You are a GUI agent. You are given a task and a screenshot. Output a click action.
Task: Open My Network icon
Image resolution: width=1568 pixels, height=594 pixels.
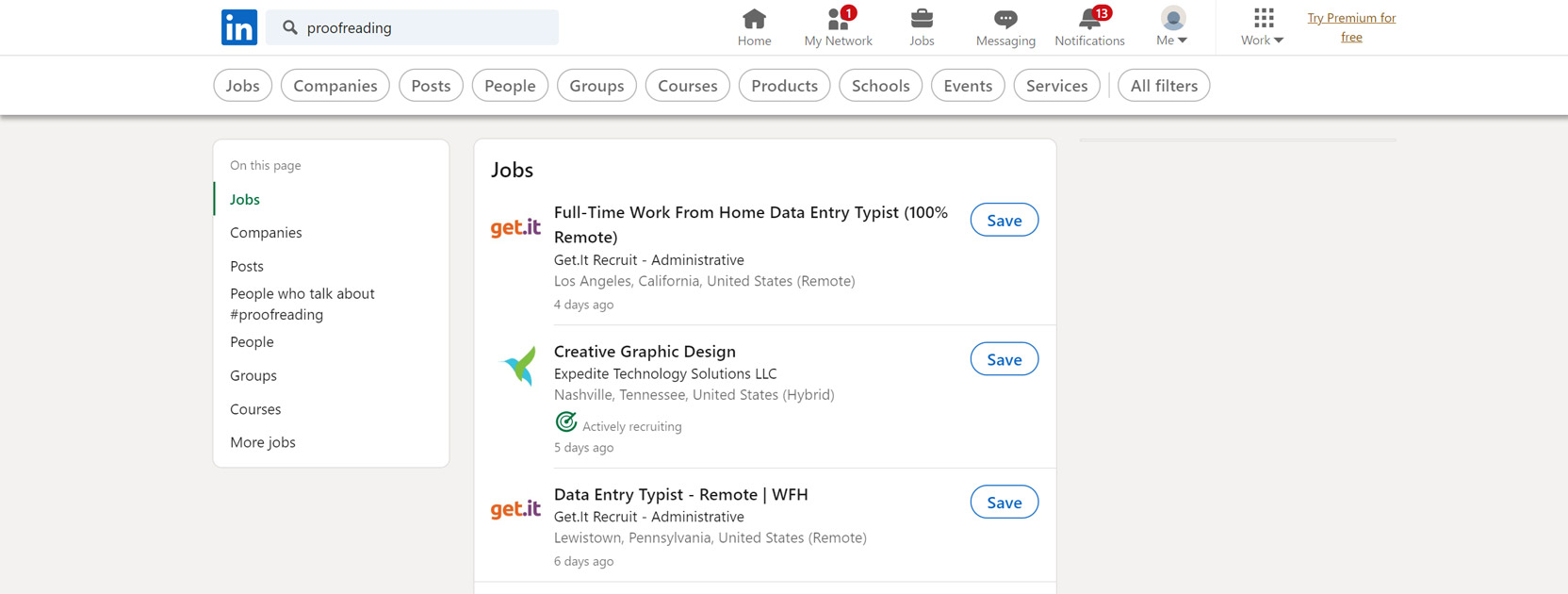(x=838, y=19)
